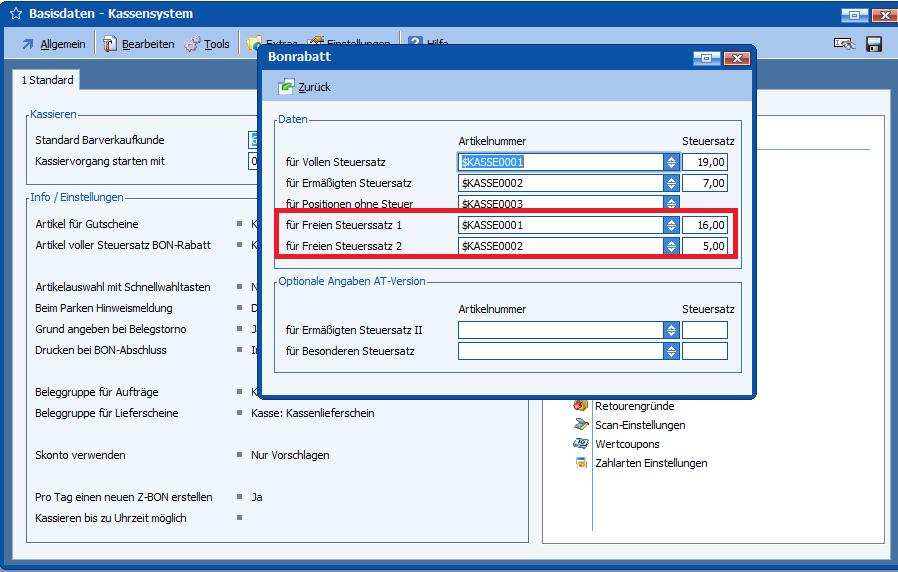Screen dimensions: 898x572
Task: Open article selector for Ermäßigten Steuersatz
Action: point(671,183)
